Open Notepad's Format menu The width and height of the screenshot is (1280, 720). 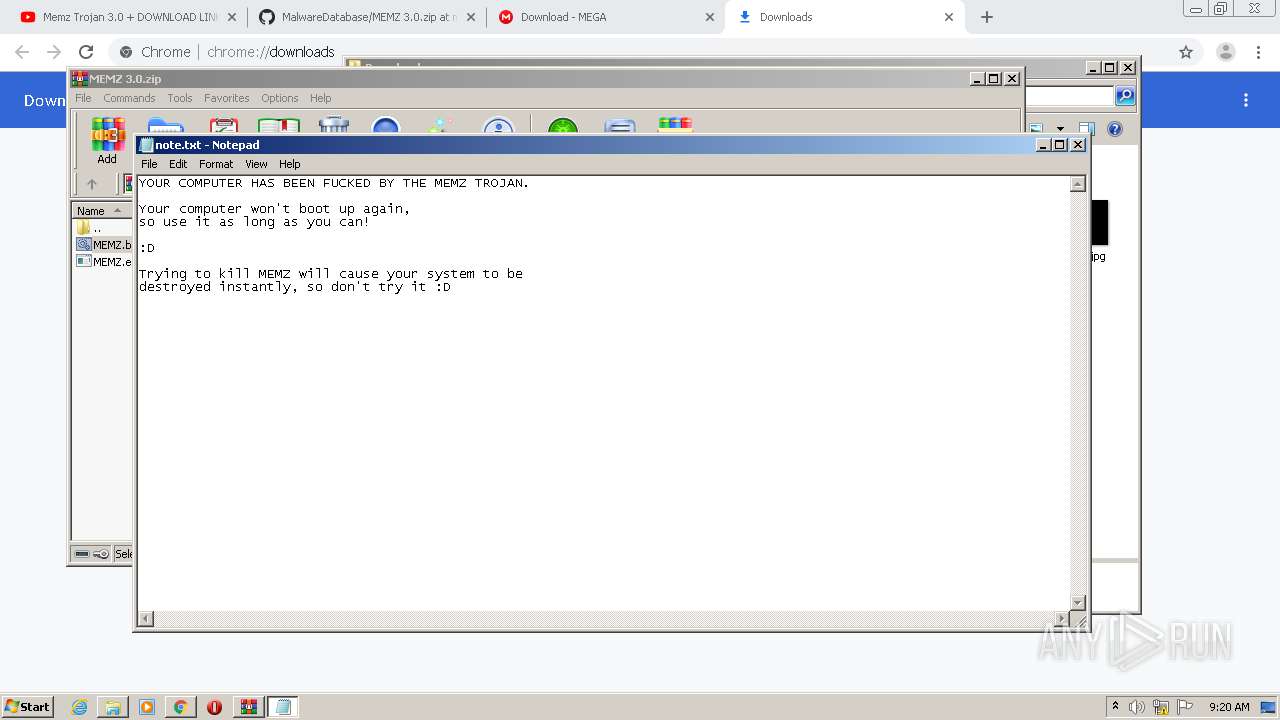click(216, 164)
